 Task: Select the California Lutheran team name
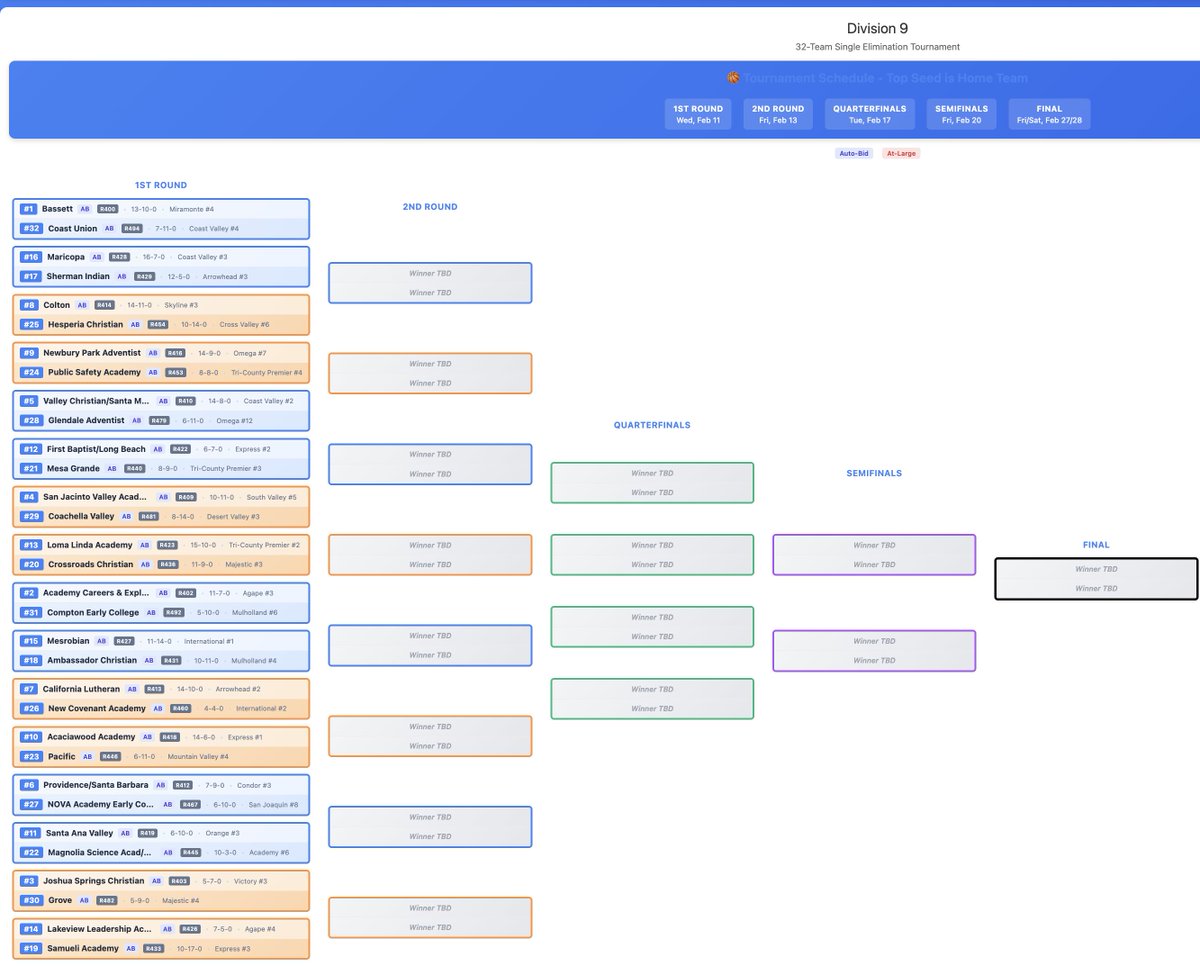pos(81,689)
